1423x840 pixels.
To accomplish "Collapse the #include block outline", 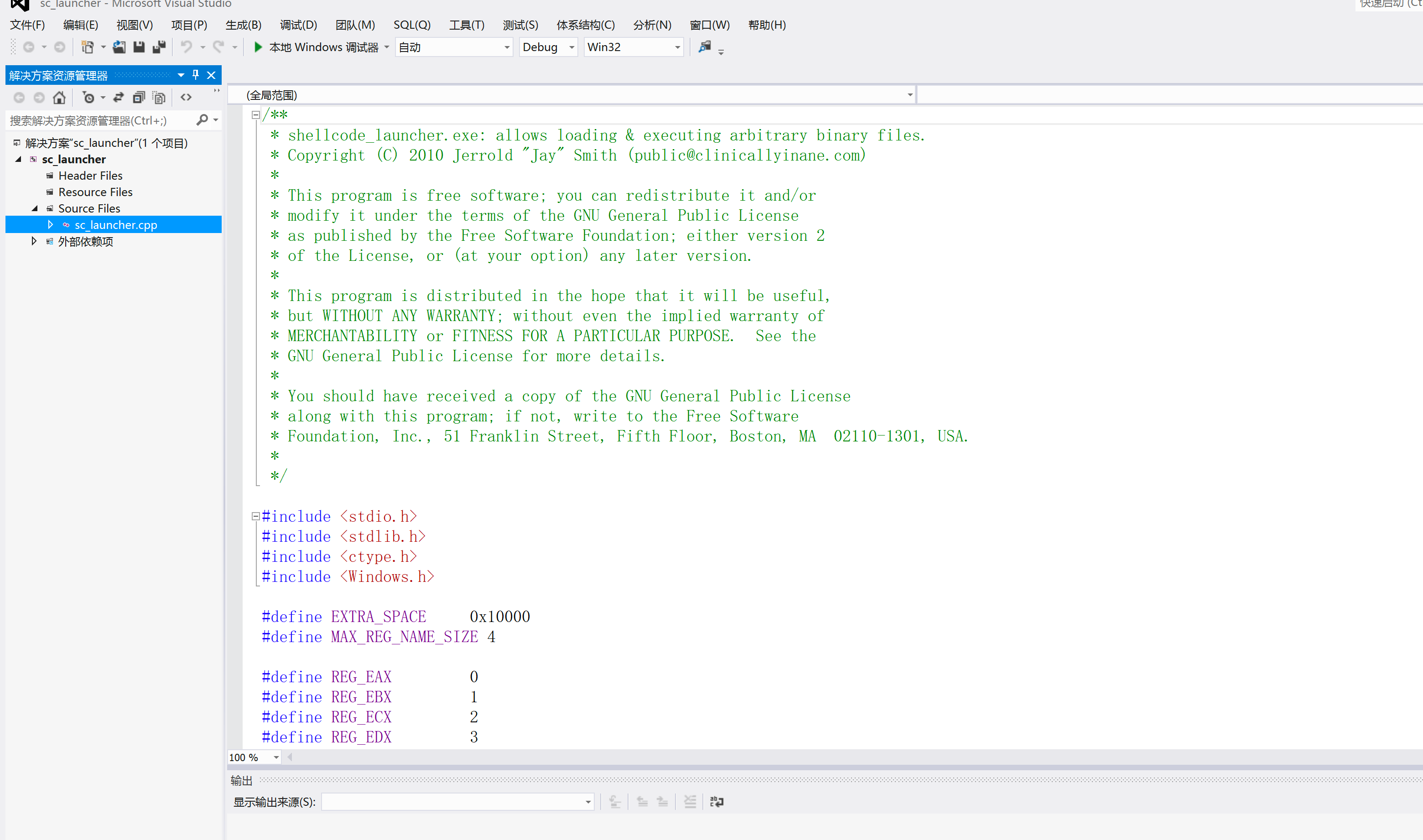I will point(256,516).
